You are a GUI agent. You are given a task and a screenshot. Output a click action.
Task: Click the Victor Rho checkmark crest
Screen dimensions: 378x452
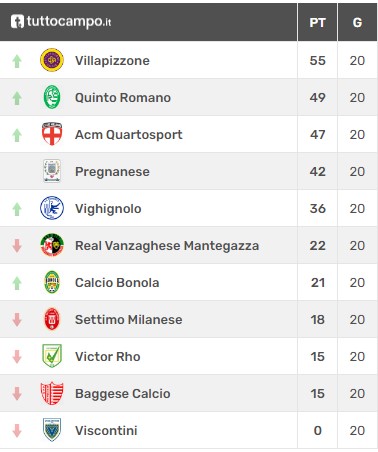pyautogui.click(x=52, y=356)
